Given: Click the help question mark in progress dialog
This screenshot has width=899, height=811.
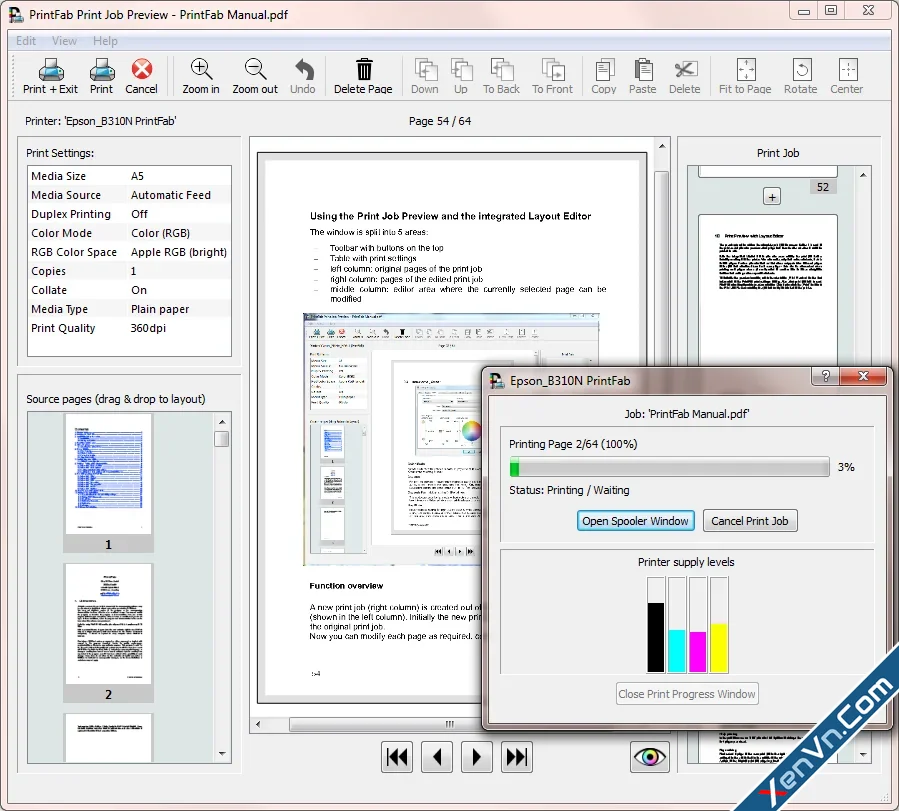Looking at the screenshot, I should (x=826, y=376).
